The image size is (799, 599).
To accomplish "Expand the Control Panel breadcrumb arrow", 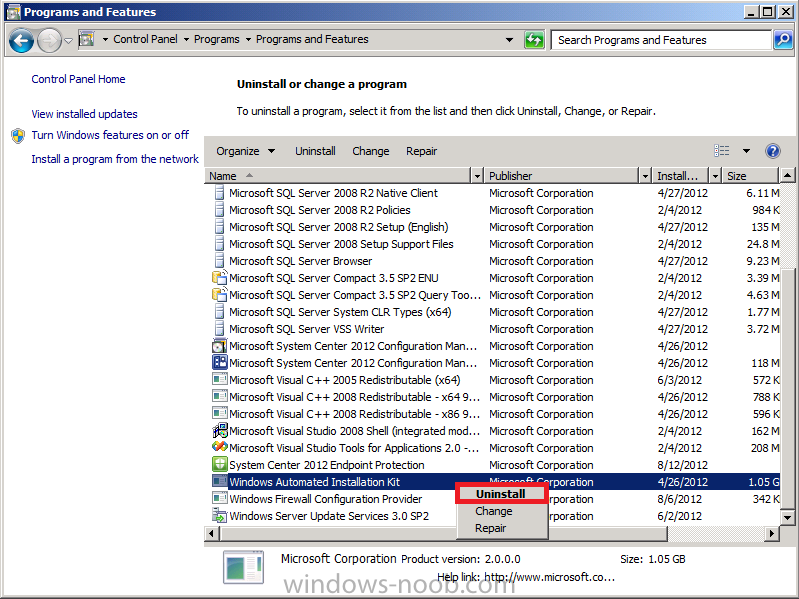I will tap(186, 39).
